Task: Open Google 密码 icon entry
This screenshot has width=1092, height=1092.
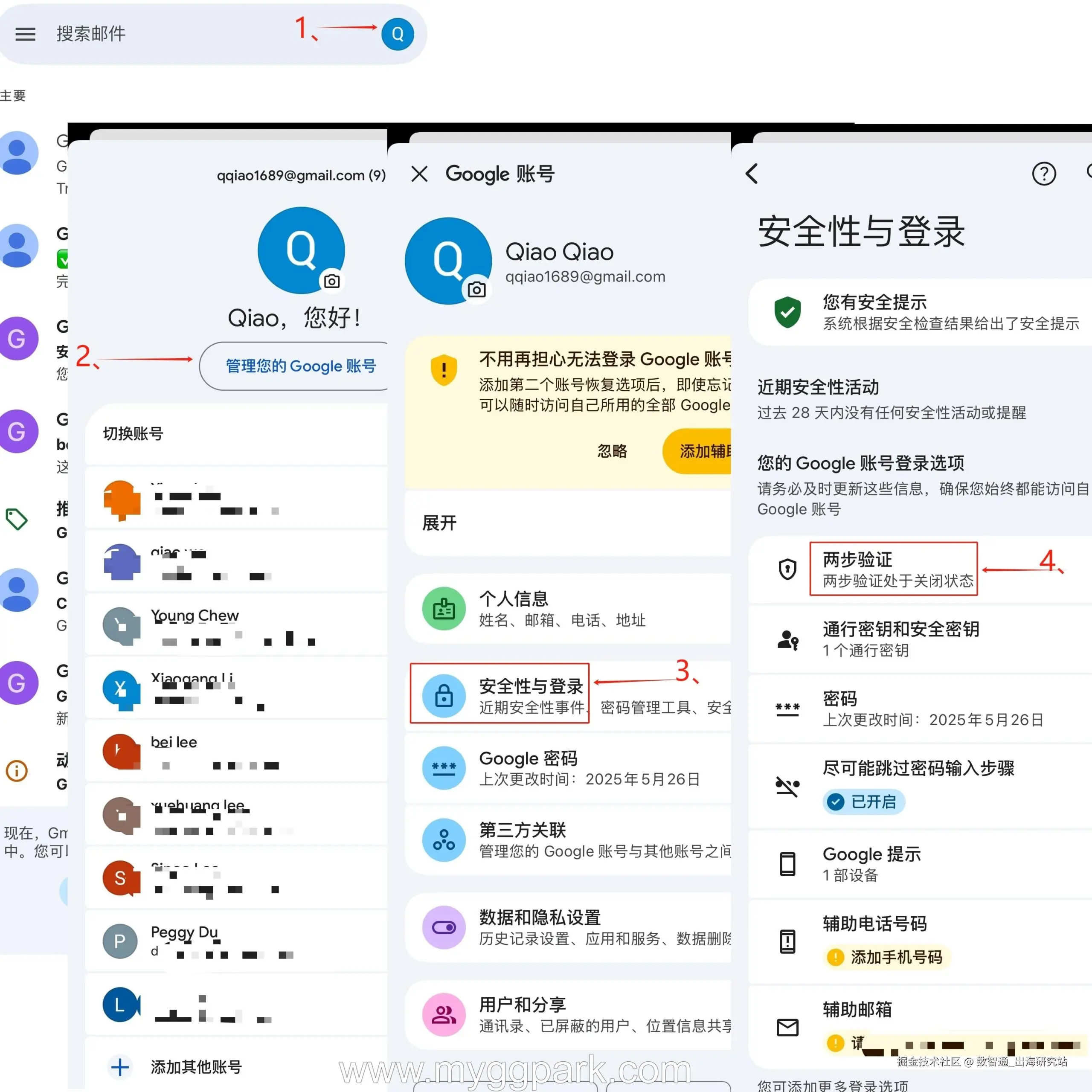Action: [444, 767]
